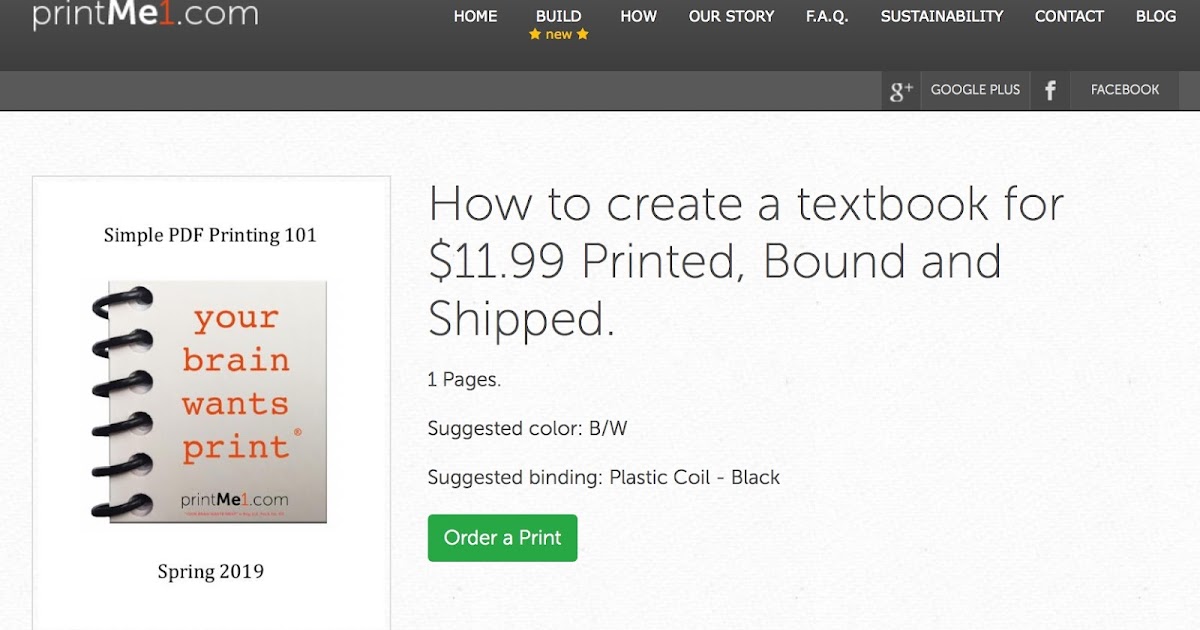This screenshot has width=1200, height=630.
Task: Open the BLOG link
Action: click(1155, 16)
